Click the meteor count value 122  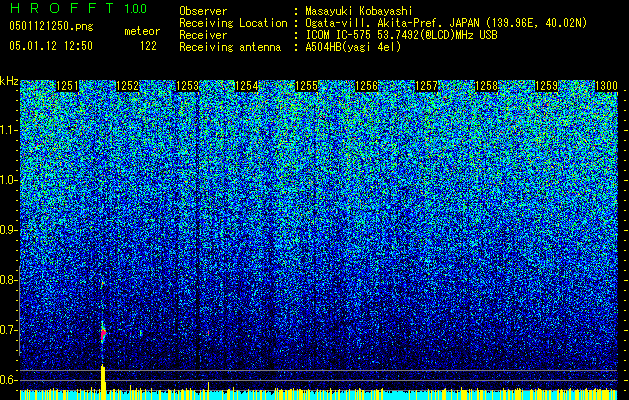point(148,46)
